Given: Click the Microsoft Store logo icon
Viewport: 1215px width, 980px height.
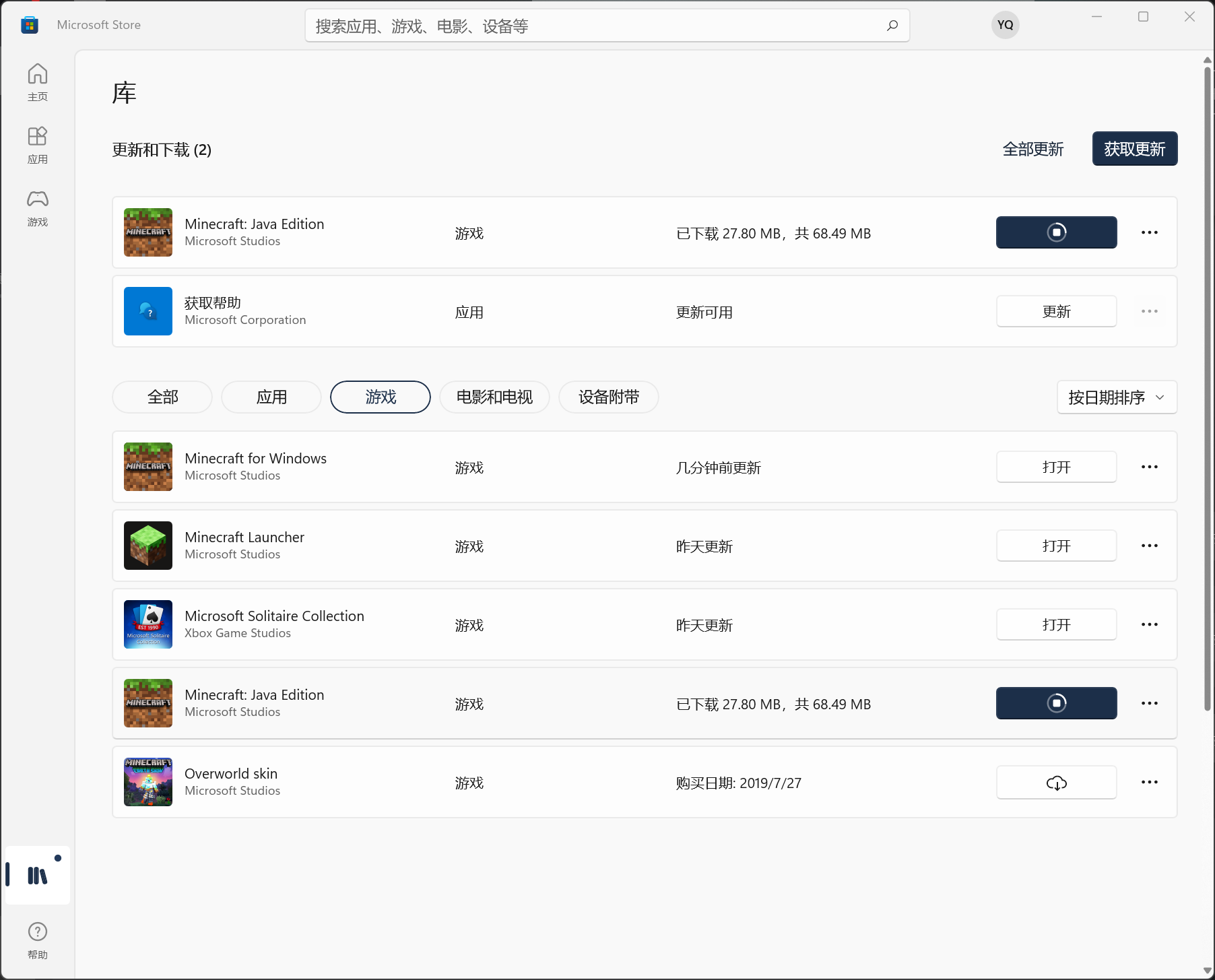Looking at the screenshot, I should click(x=30, y=25).
